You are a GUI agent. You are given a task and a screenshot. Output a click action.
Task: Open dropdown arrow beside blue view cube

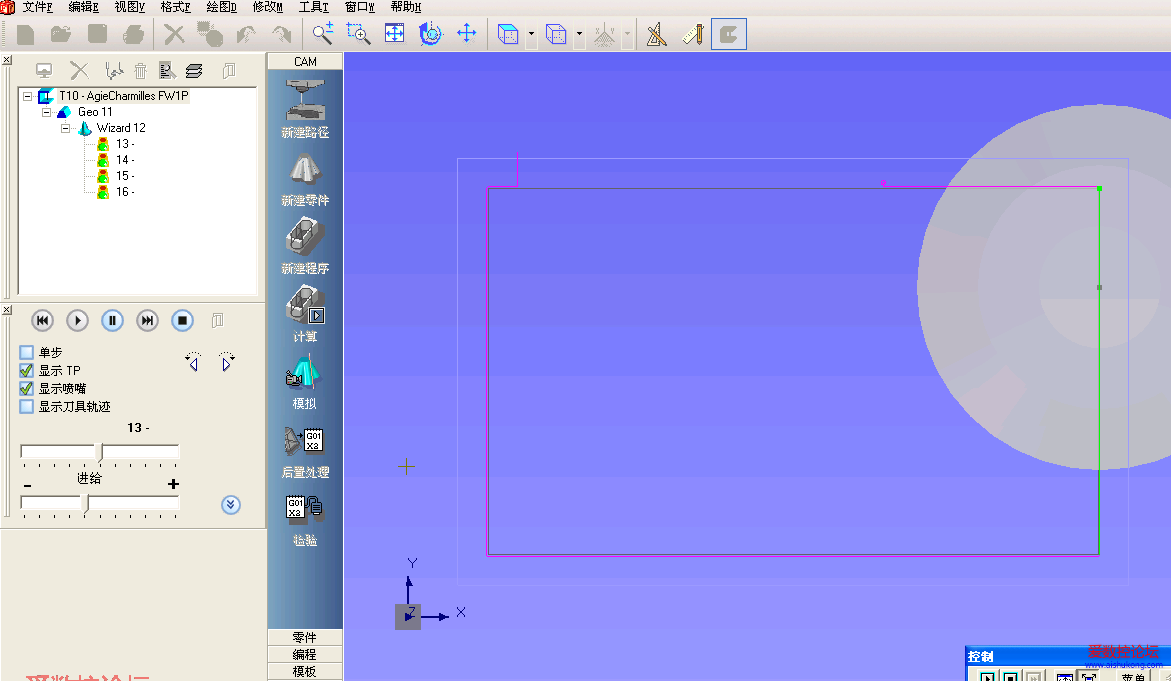(531, 34)
